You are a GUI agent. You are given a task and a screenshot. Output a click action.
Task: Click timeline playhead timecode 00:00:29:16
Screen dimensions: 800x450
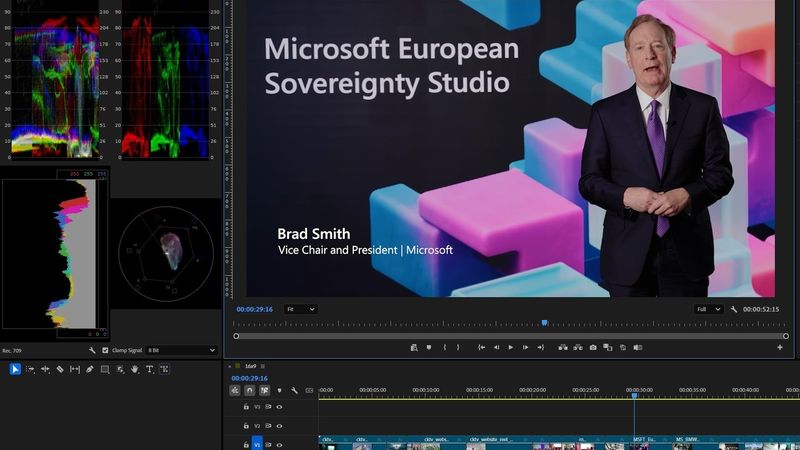tap(249, 378)
